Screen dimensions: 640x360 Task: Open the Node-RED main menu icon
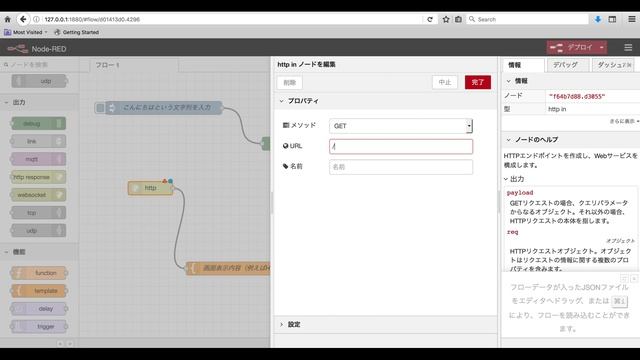click(x=628, y=48)
